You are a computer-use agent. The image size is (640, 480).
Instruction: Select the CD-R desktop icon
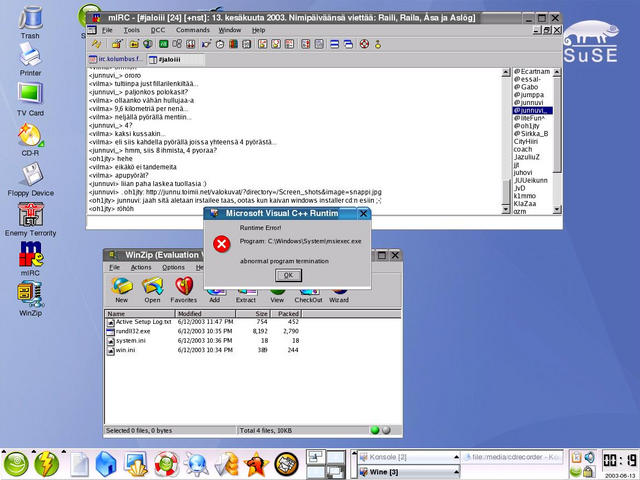[x=30, y=140]
